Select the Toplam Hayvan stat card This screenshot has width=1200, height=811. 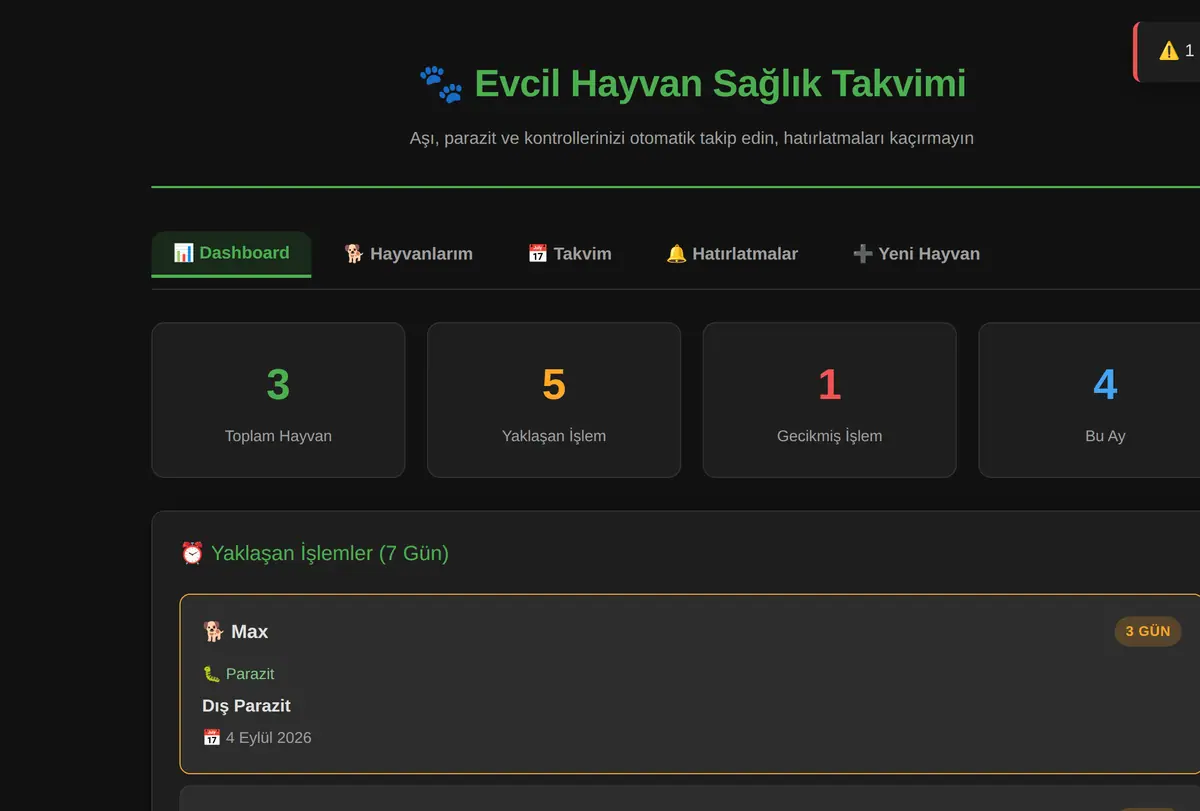point(278,400)
